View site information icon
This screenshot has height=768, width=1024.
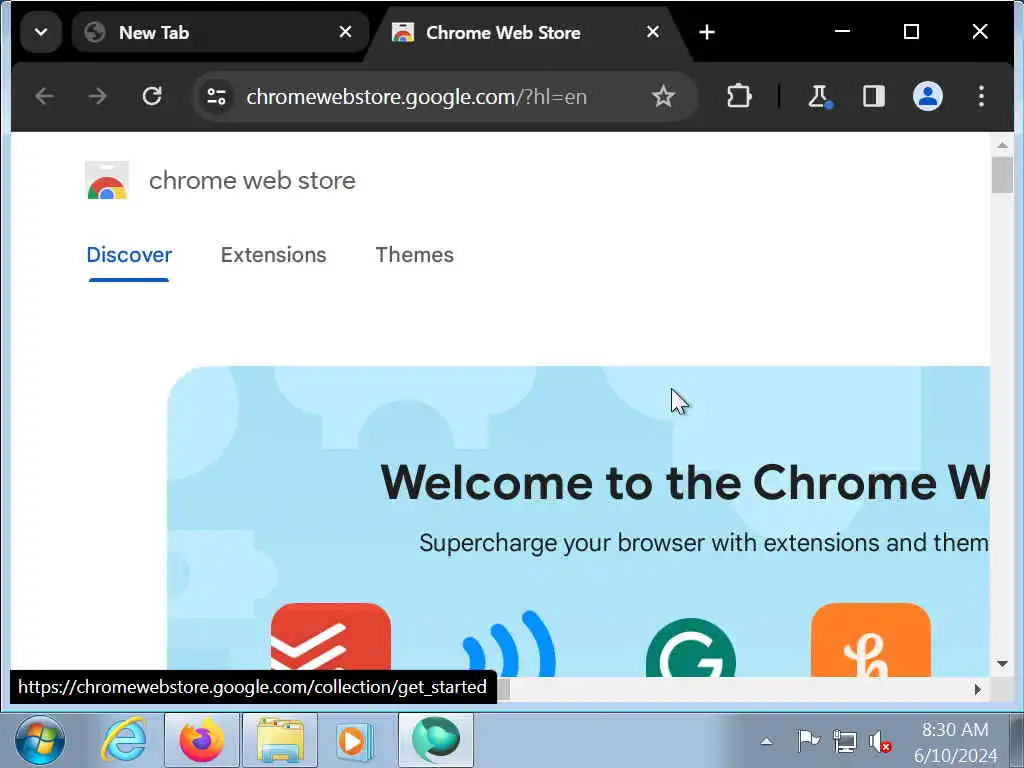point(216,97)
